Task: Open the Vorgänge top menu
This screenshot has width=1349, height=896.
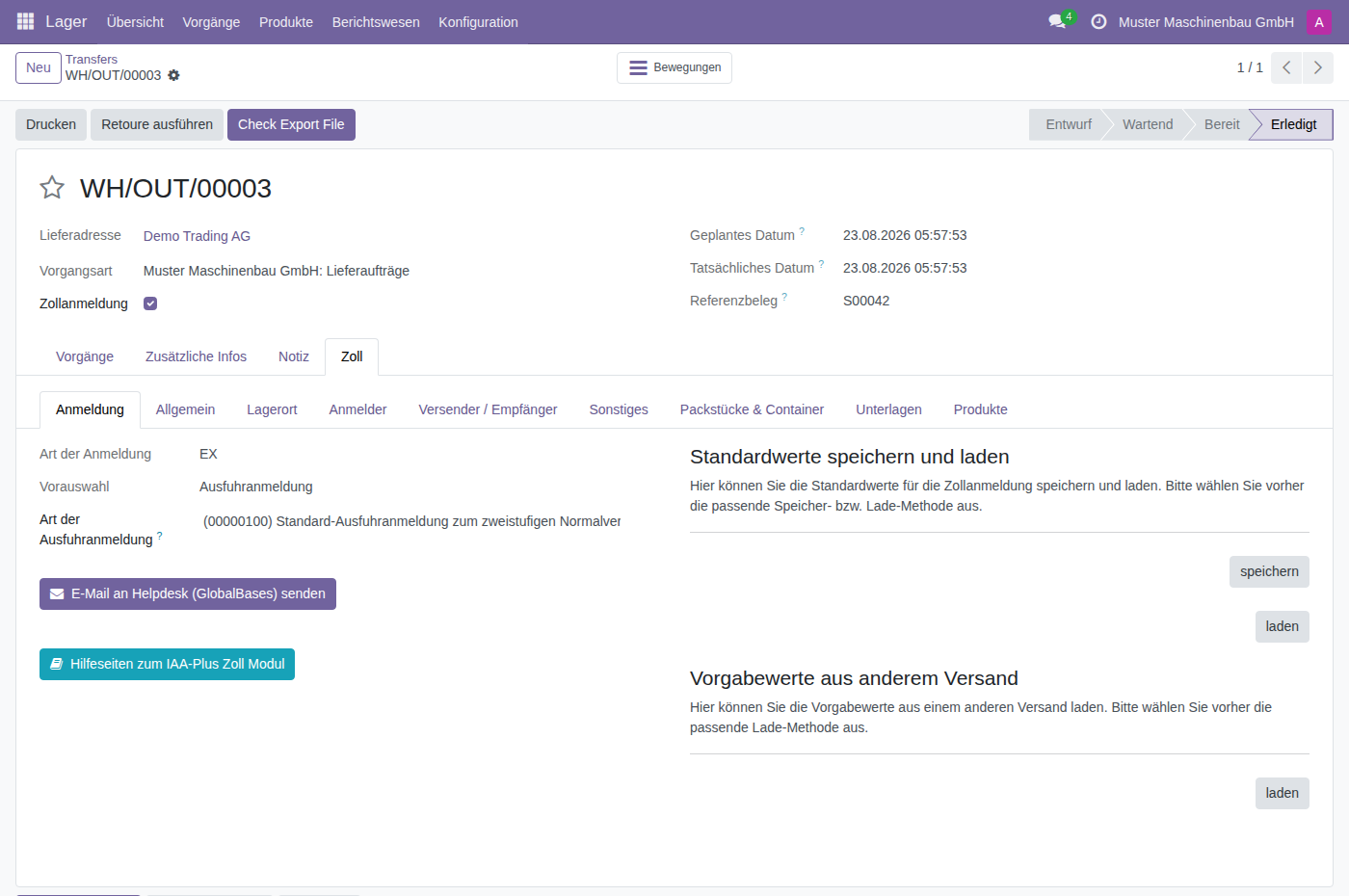Action: [x=211, y=21]
